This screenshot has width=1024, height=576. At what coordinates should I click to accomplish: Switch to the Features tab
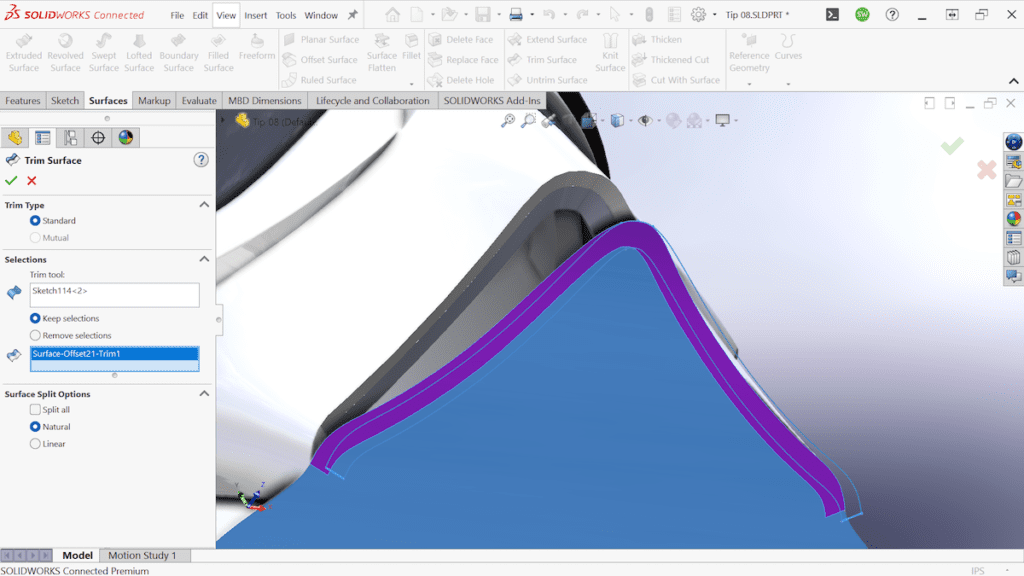tap(22, 100)
